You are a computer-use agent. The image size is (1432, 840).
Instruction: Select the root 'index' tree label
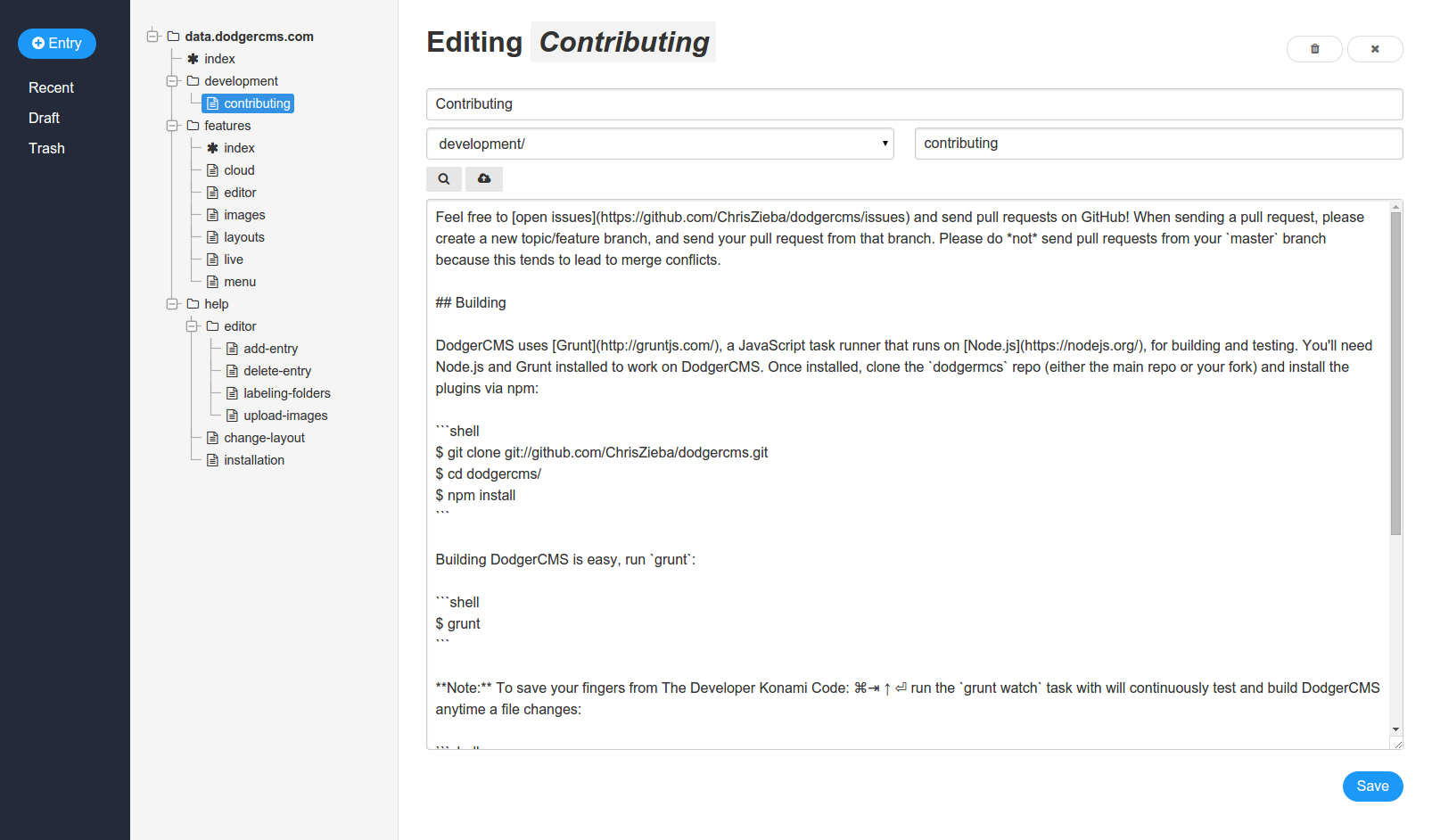(x=219, y=59)
